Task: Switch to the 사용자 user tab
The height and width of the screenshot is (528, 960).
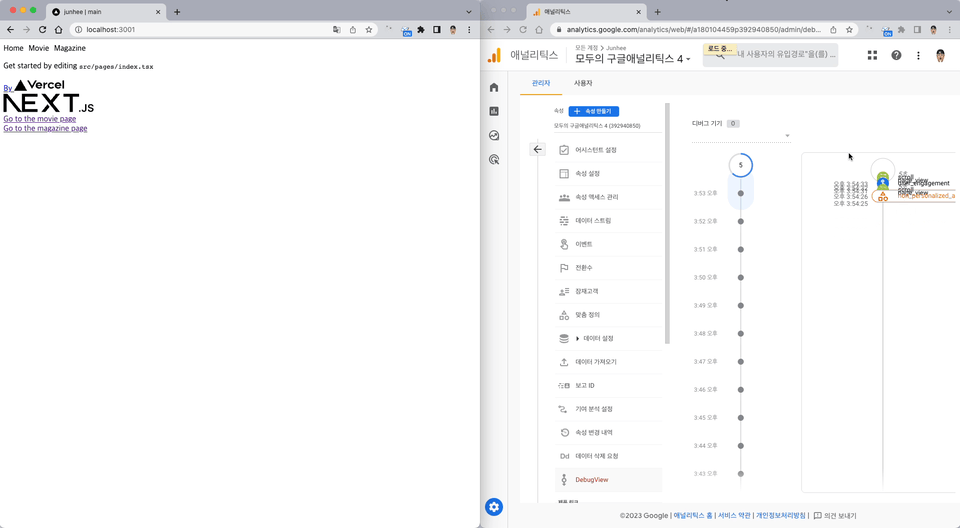Action: click(583, 83)
